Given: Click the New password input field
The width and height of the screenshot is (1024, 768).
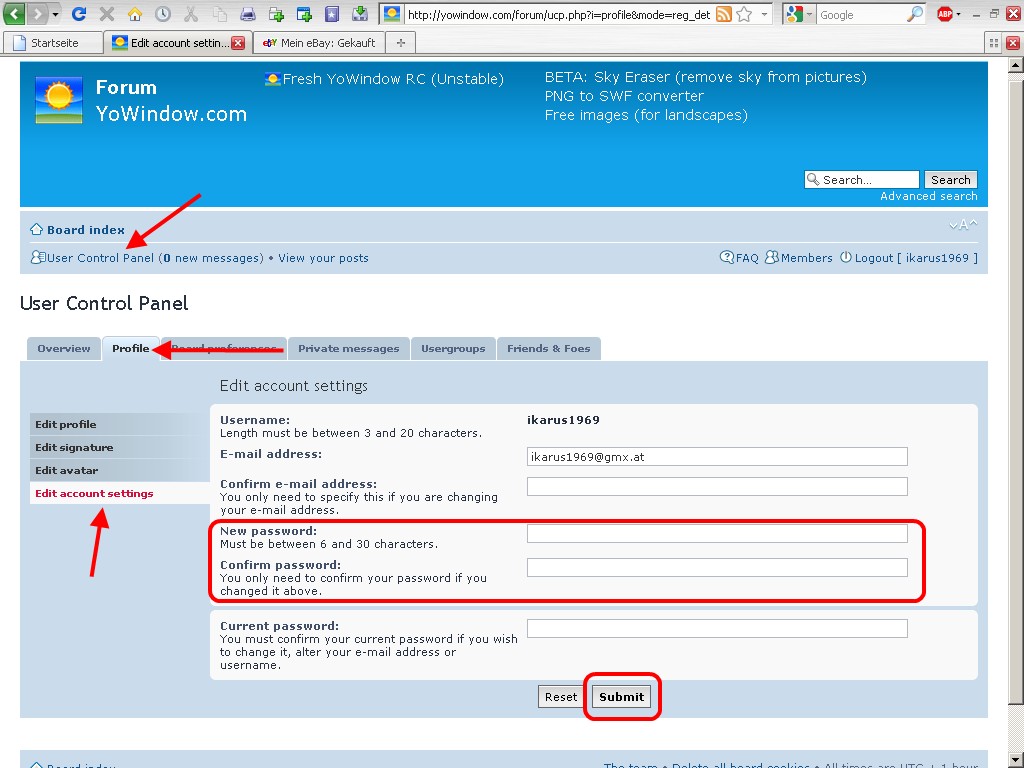Looking at the screenshot, I should (x=716, y=533).
